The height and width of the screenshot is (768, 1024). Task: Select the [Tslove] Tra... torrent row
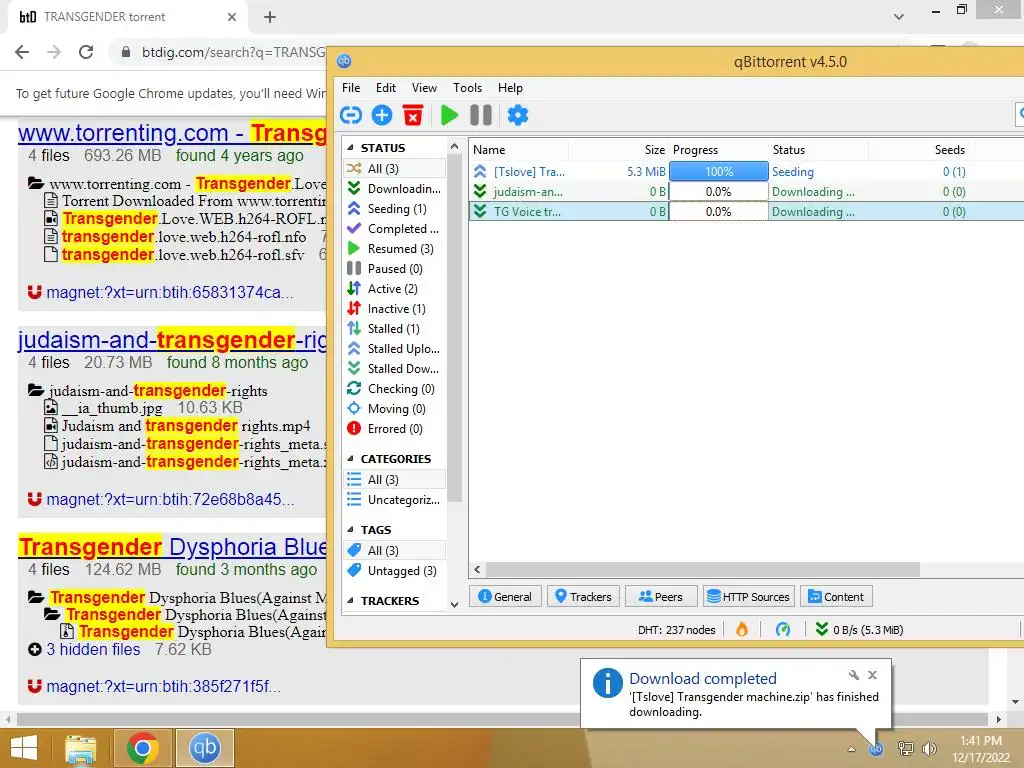pyautogui.click(x=746, y=172)
